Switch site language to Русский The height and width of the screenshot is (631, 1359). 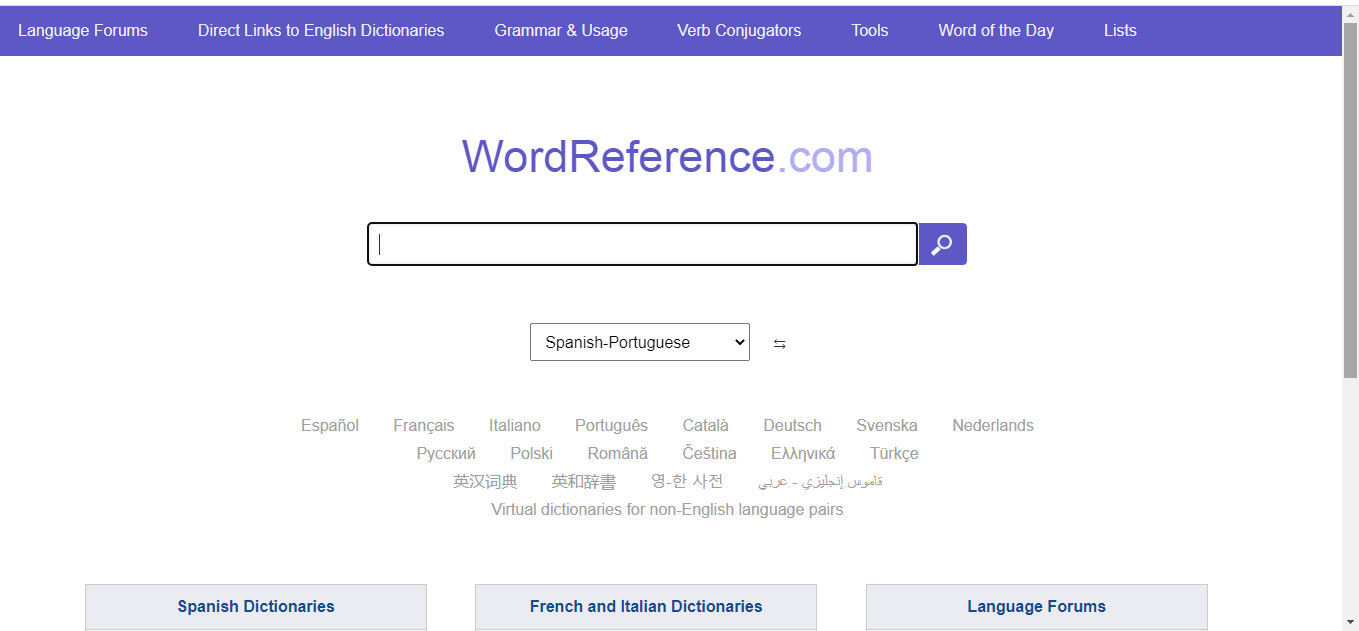click(446, 453)
